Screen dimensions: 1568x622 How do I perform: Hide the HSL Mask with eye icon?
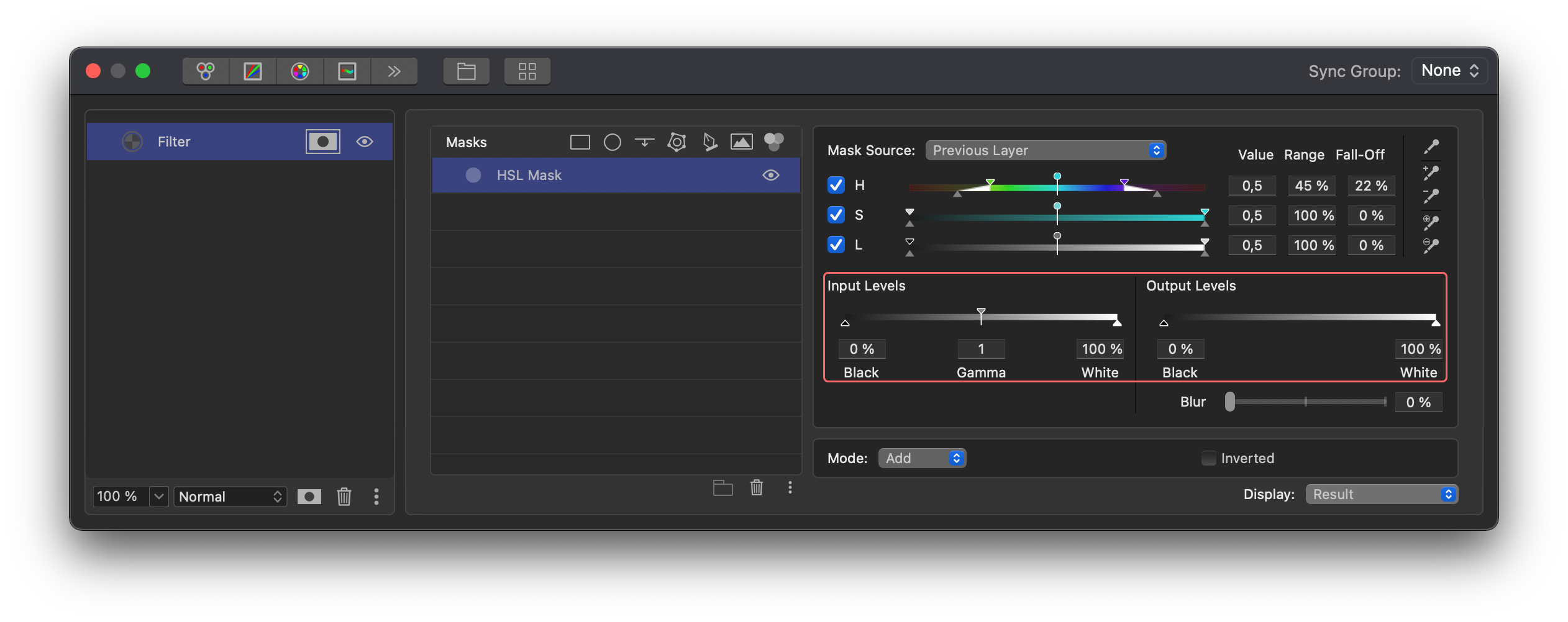[770, 175]
